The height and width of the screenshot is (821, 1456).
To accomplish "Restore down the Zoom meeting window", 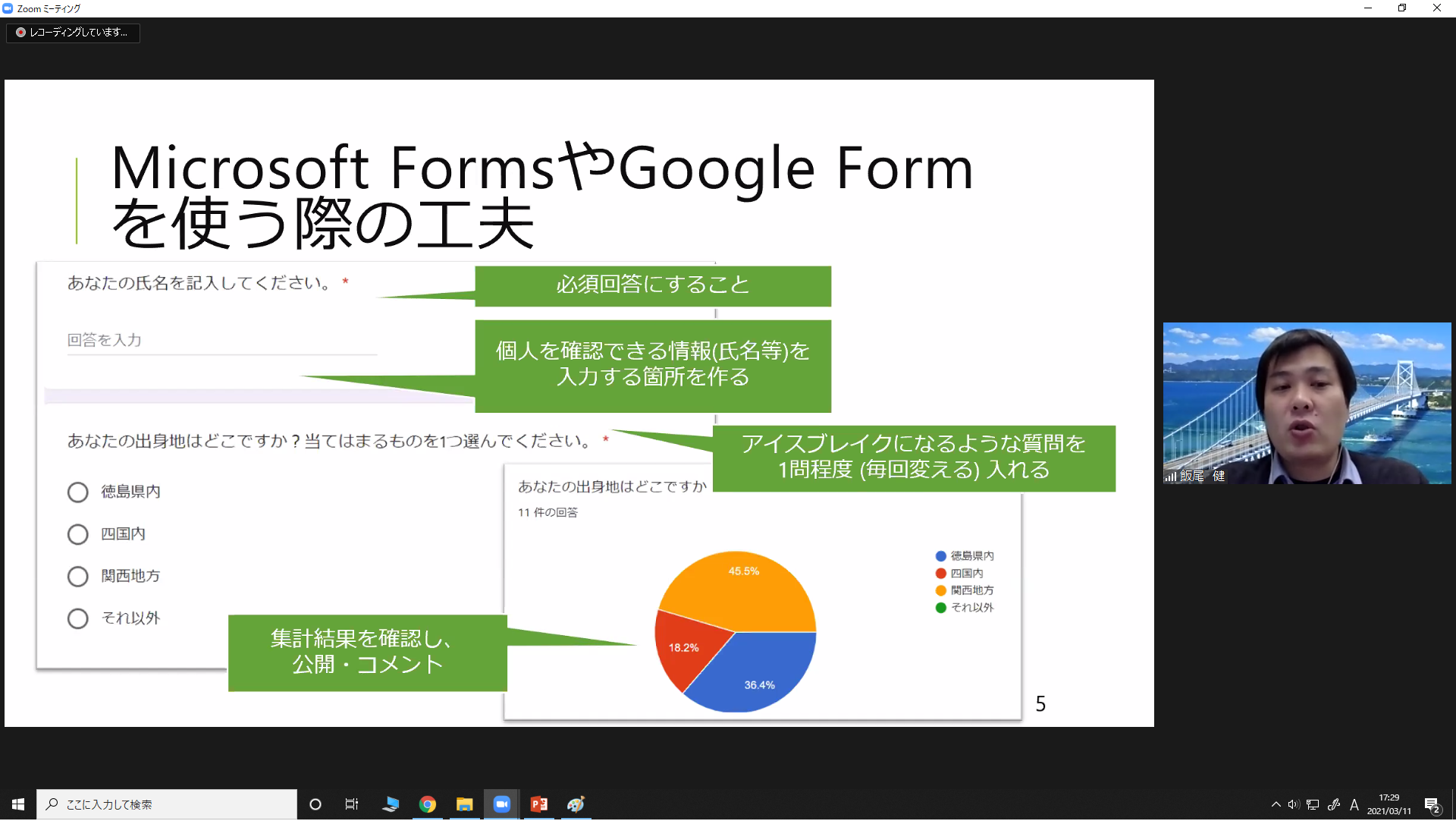I will 1402,8.
